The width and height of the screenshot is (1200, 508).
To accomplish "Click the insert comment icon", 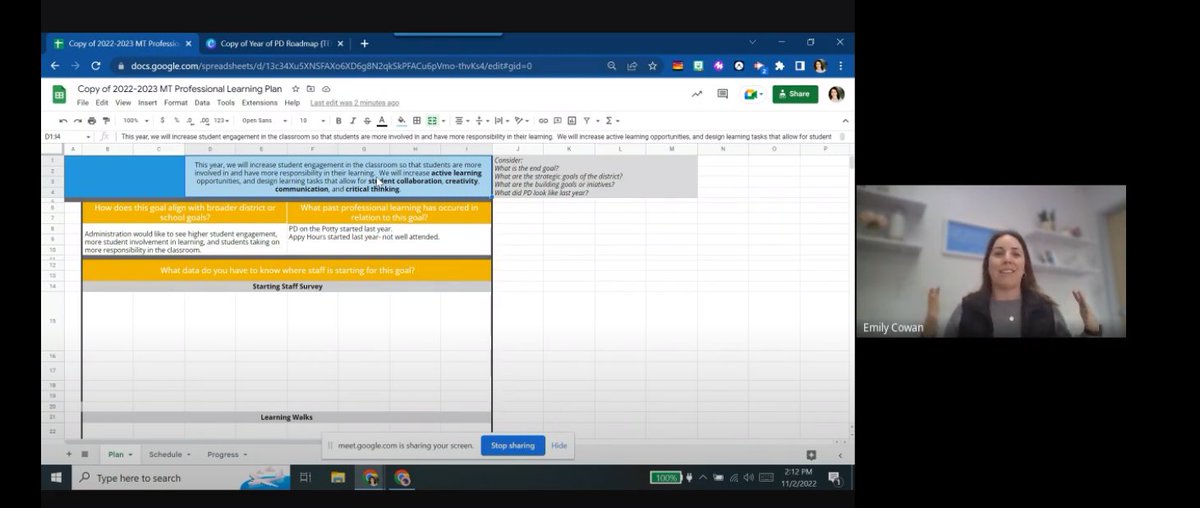I will pos(556,120).
